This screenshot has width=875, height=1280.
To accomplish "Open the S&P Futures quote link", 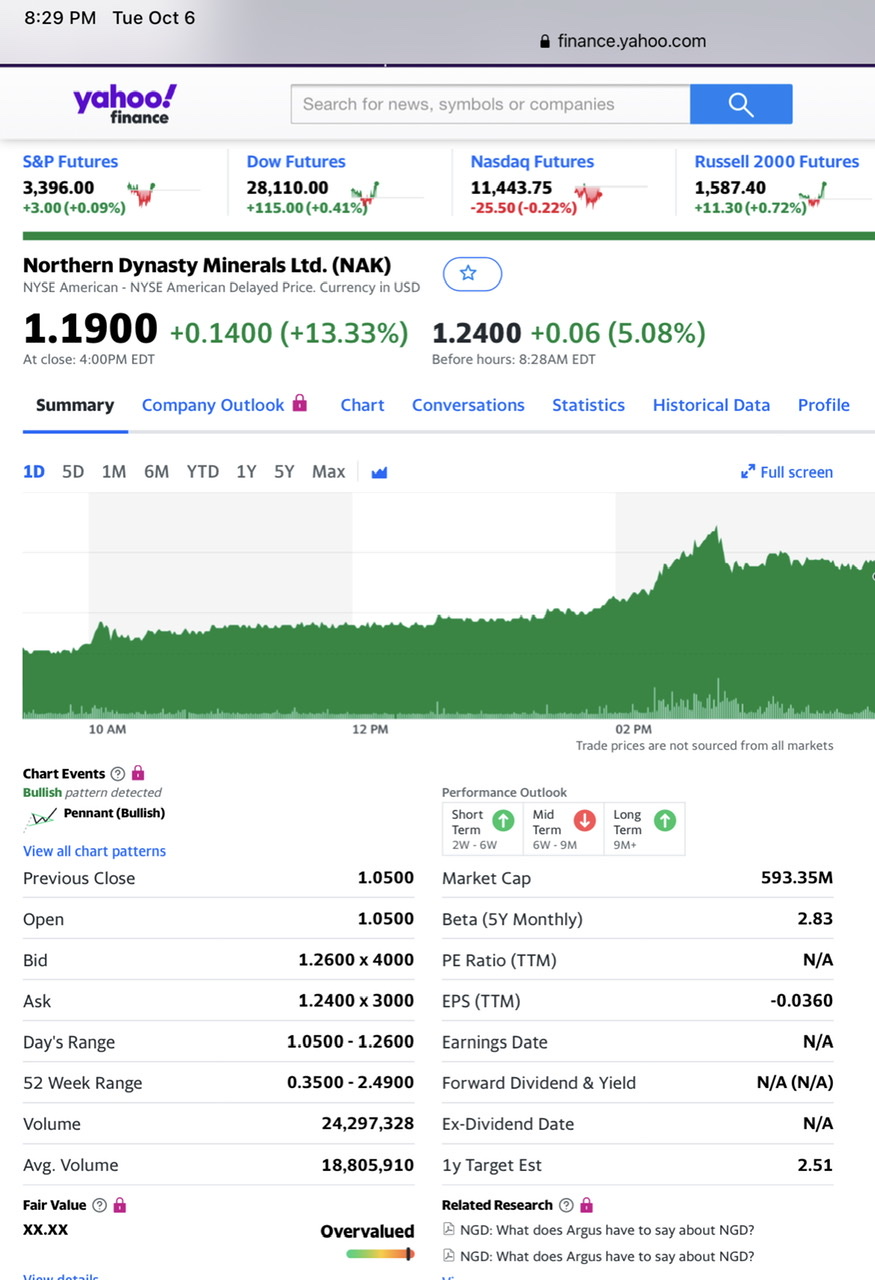I will point(70,161).
